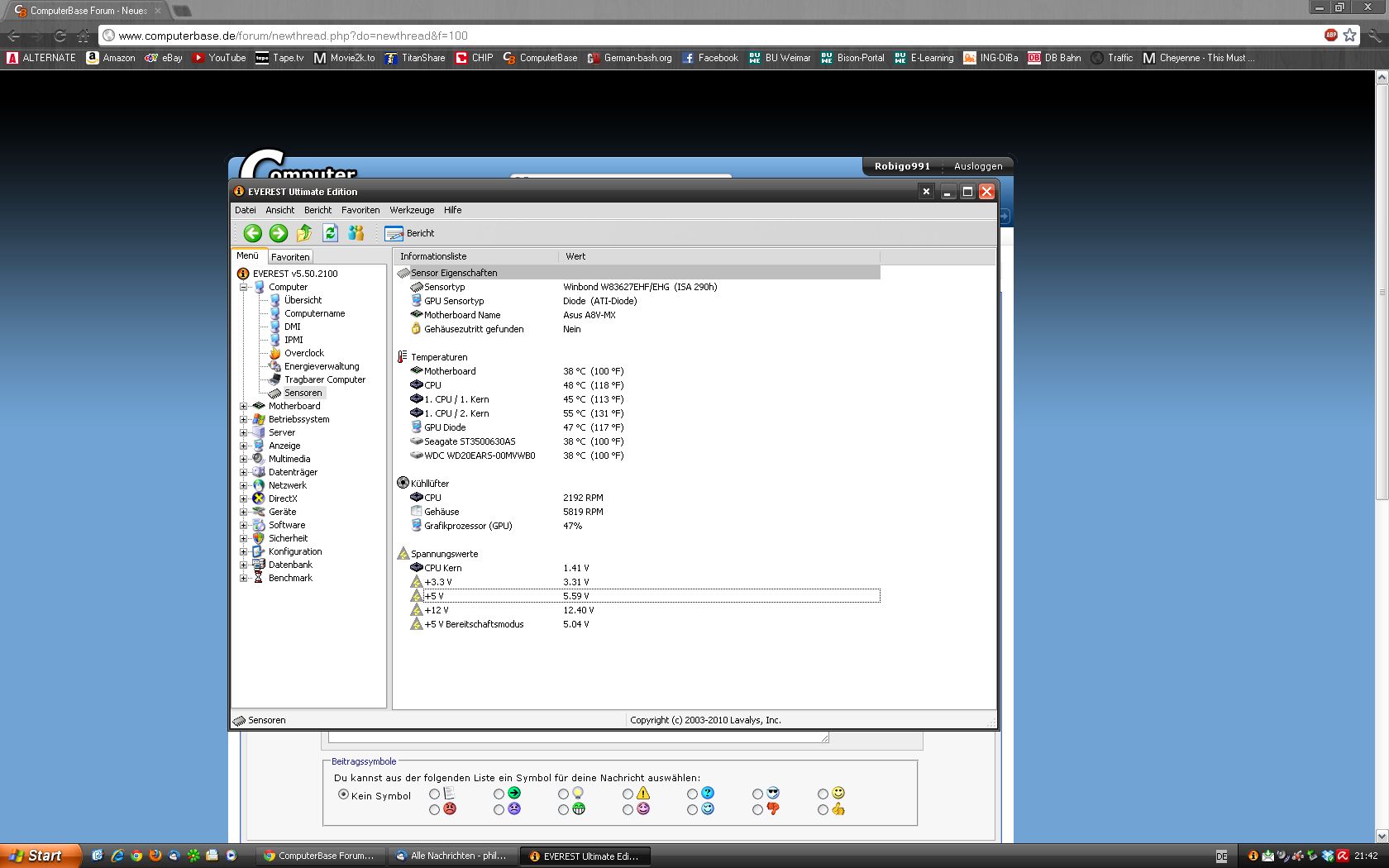
Task: Launch Chrome from the quick launch bar
Action: (x=136, y=856)
